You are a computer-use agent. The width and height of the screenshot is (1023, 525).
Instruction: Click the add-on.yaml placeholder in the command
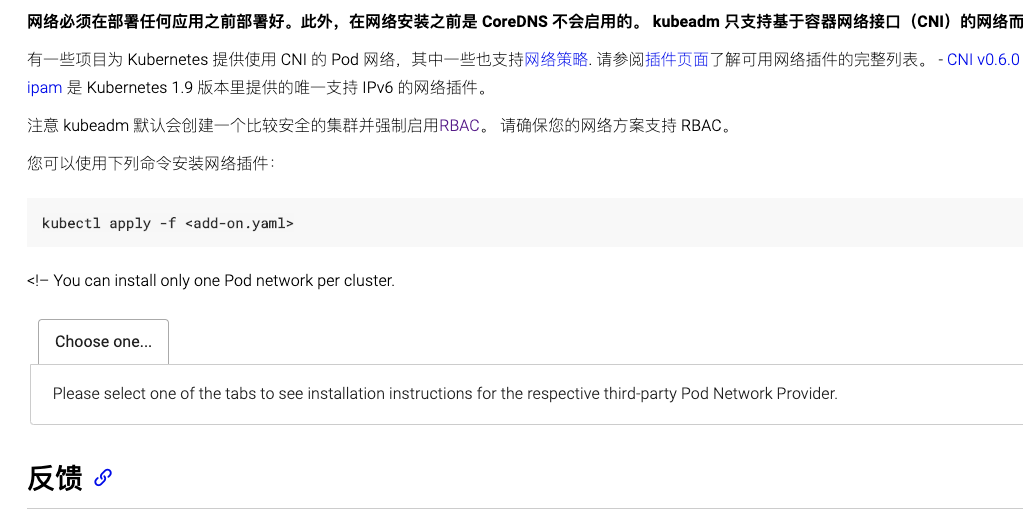(239, 223)
